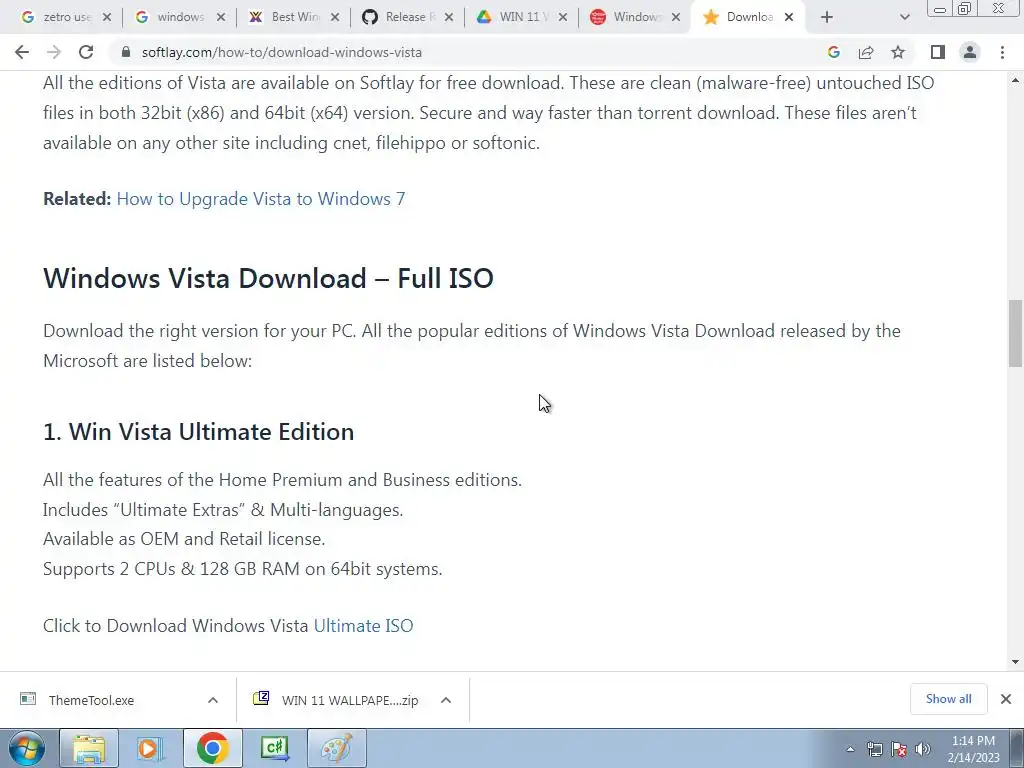
Task: Click the 1. Win Vista Ultimate Edition heading
Action: pos(199,432)
